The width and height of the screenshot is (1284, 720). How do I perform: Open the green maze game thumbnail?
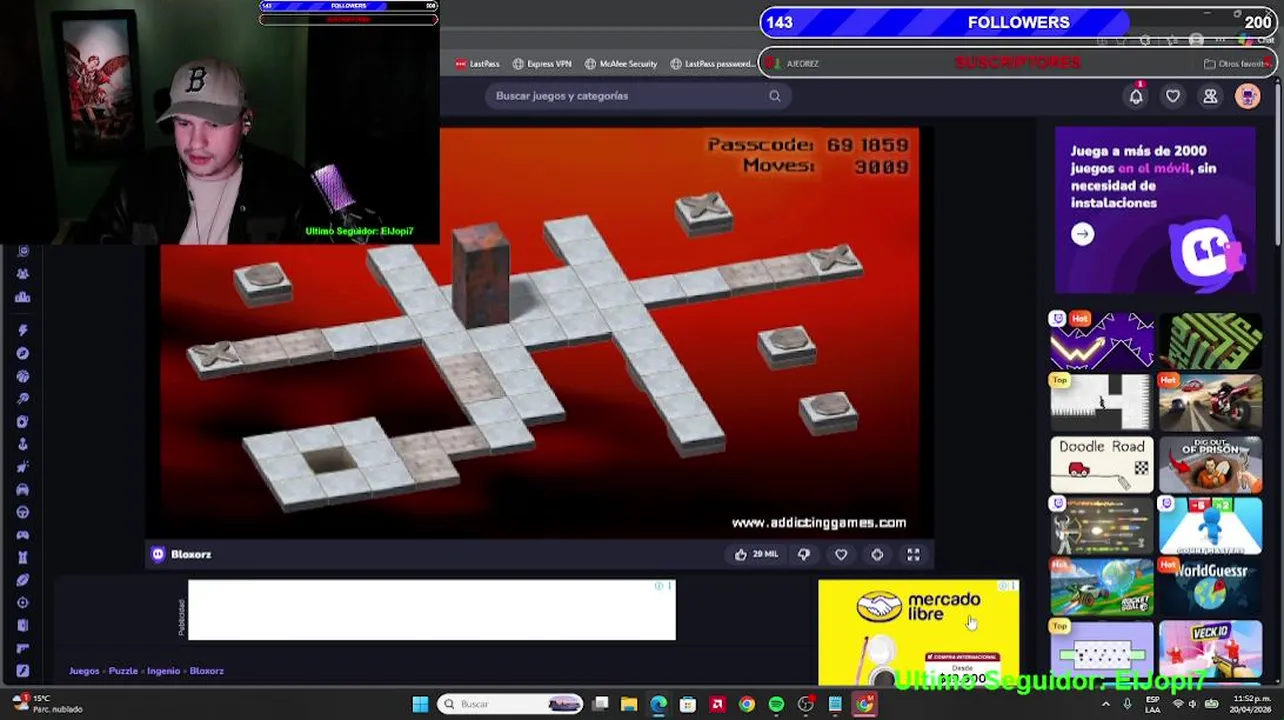tap(1210, 341)
